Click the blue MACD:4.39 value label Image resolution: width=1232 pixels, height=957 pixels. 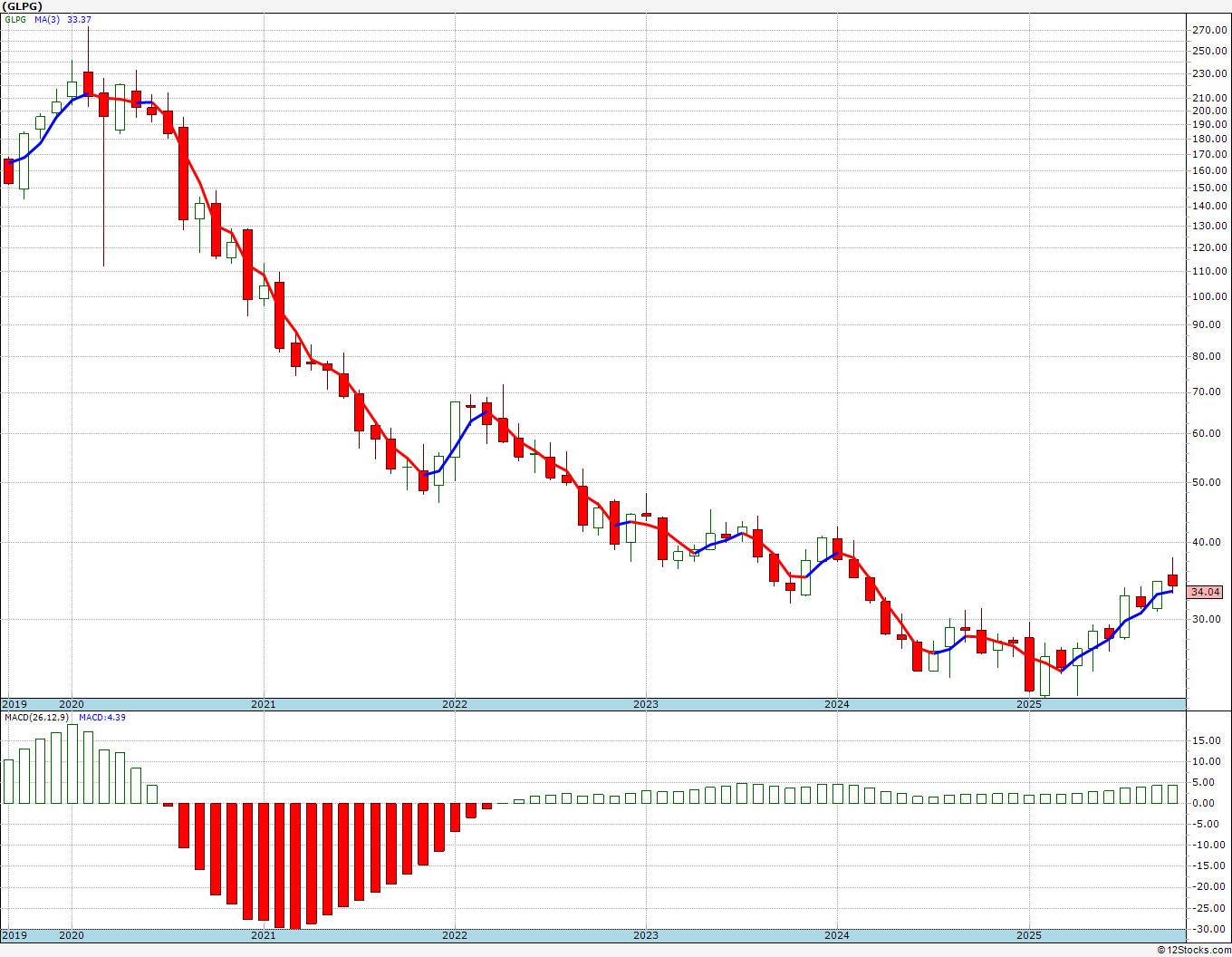point(102,718)
